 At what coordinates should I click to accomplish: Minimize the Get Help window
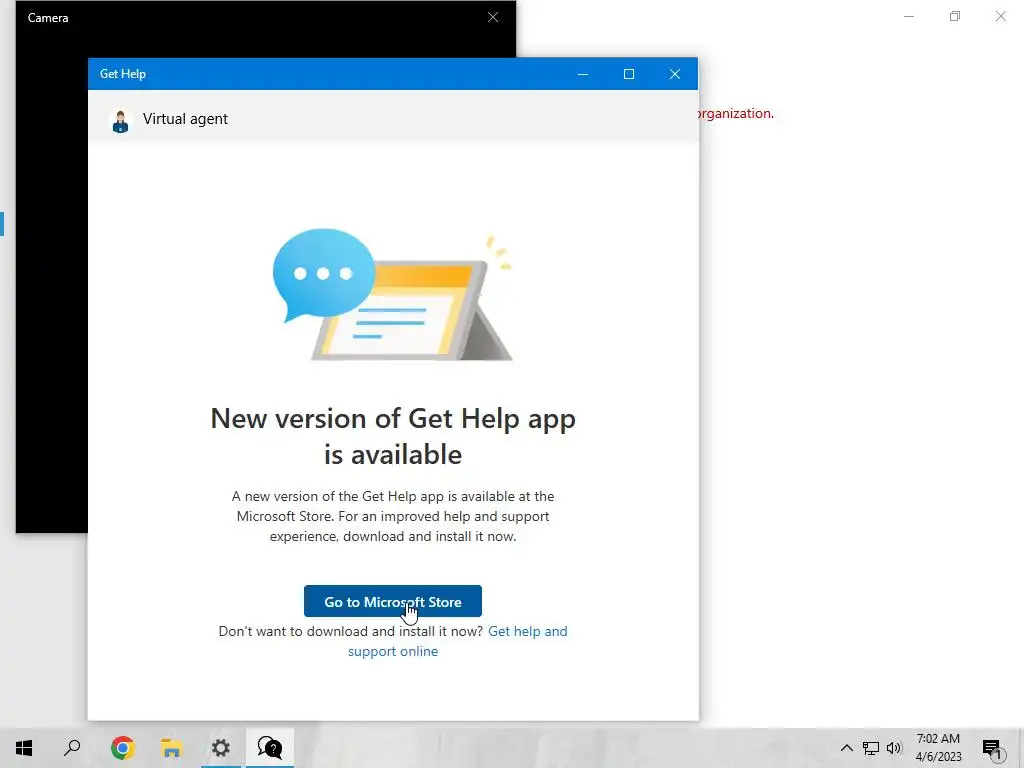(x=583, y=74)
